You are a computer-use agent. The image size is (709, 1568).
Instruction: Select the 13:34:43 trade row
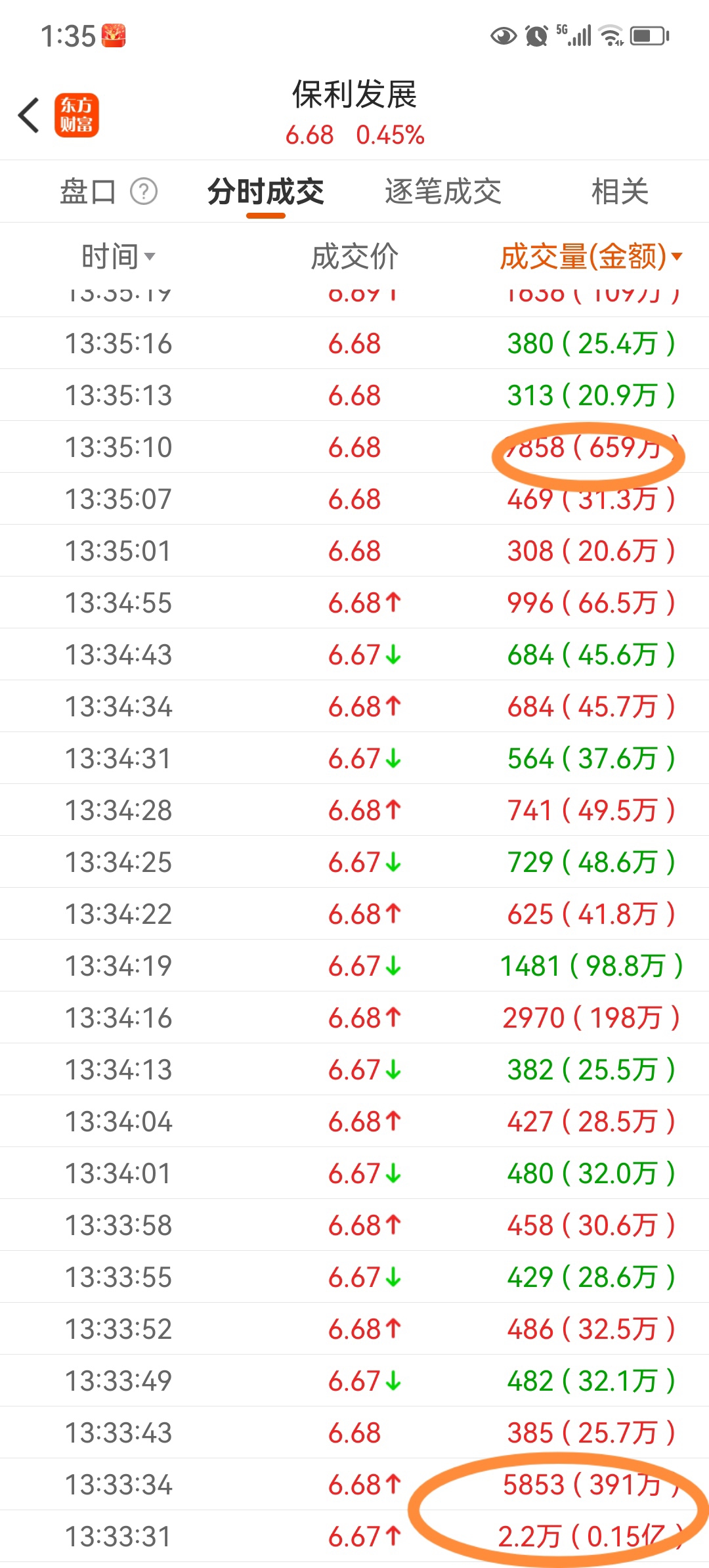click(x=354, y=655)
